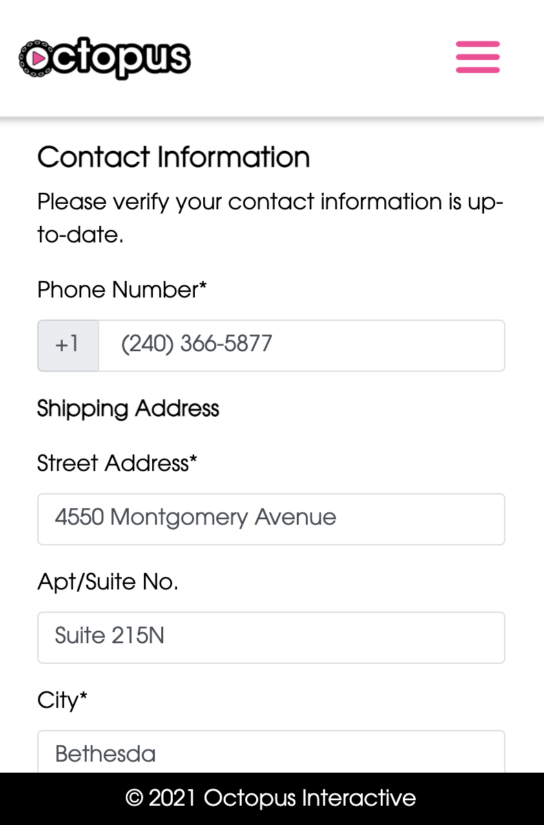Open the pink hamburger menu
This screenshot has width=544, height=825.
click(x=478, y=57)
